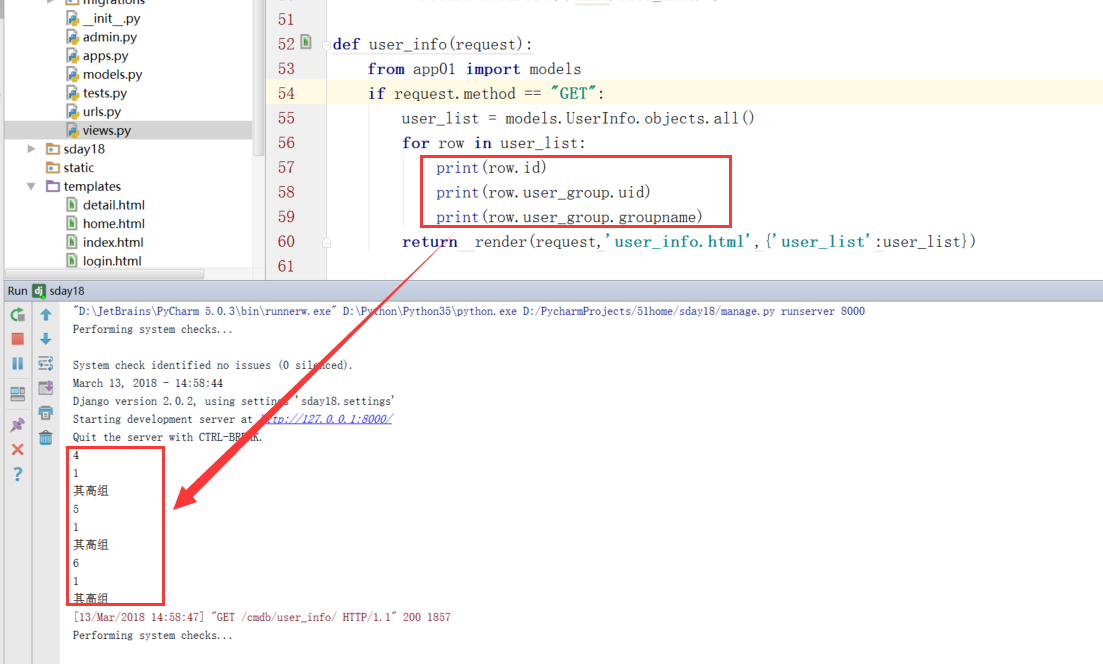Click the dj icon on the sday18 run tab
This screenshot has height=664, width=1103.
[39, 290]
